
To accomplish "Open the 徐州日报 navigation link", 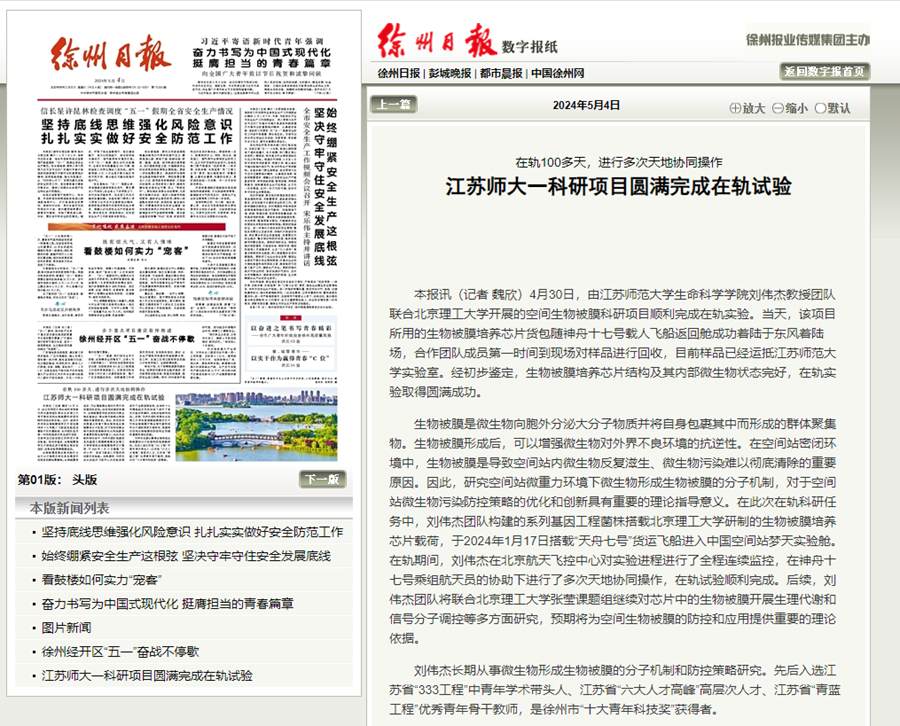I will pos(398,74).
